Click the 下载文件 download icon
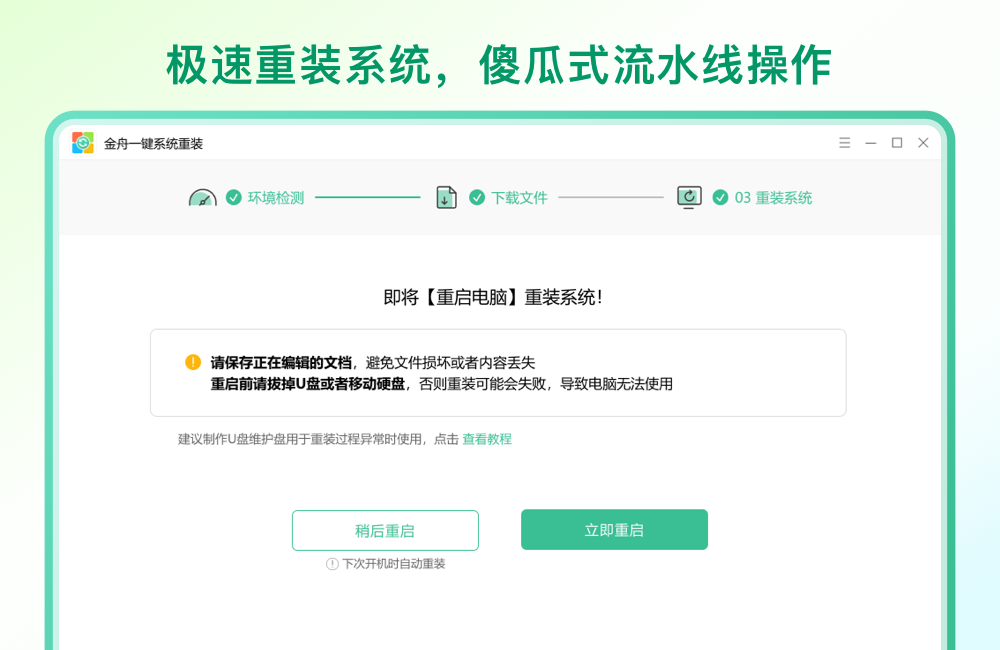 [x=446, y=197]
